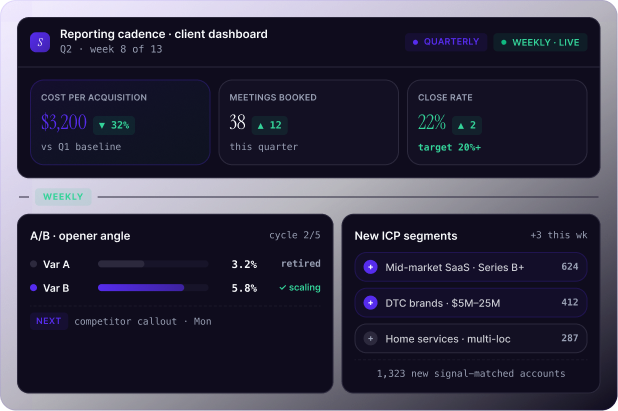Image resolution: width=618 pixels, height=411 pixels.
Task: Switch to the Quarterly view pill
Action: [x=446, y=42]
